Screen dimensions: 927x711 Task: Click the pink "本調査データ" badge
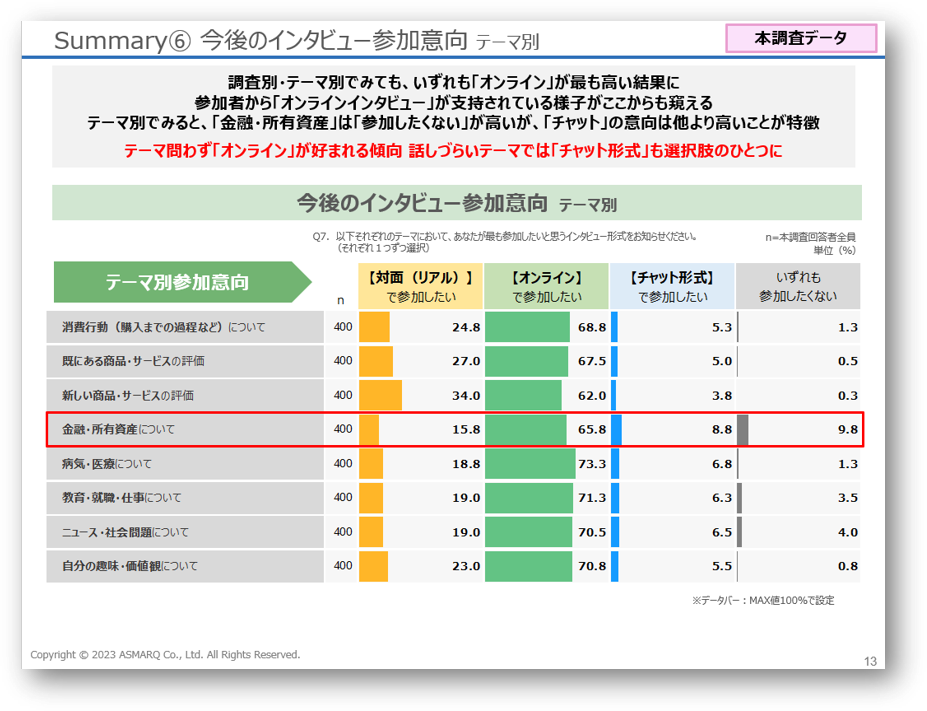(x=800, y=39)
